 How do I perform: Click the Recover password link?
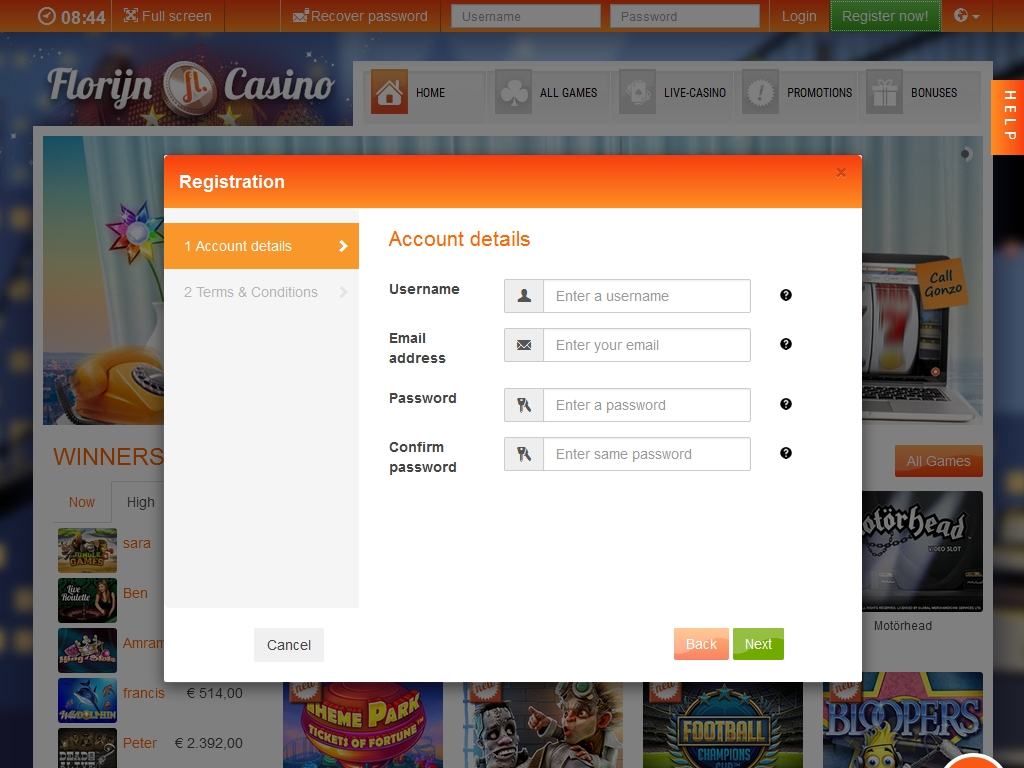[360, 16]
